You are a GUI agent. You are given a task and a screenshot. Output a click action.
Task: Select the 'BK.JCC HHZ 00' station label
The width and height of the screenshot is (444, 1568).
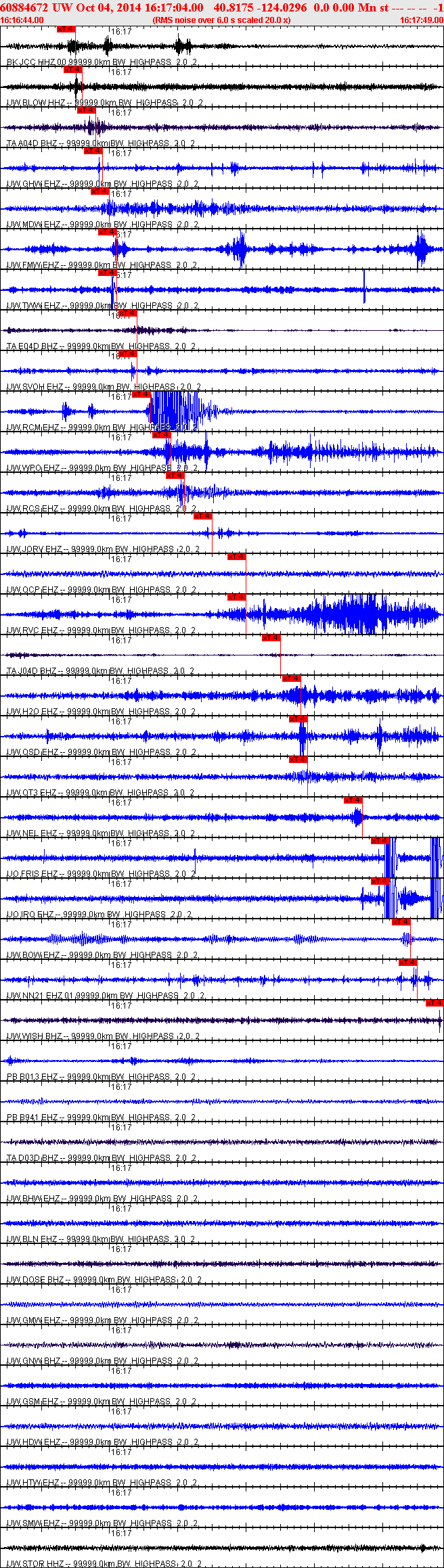coord(37,62)
